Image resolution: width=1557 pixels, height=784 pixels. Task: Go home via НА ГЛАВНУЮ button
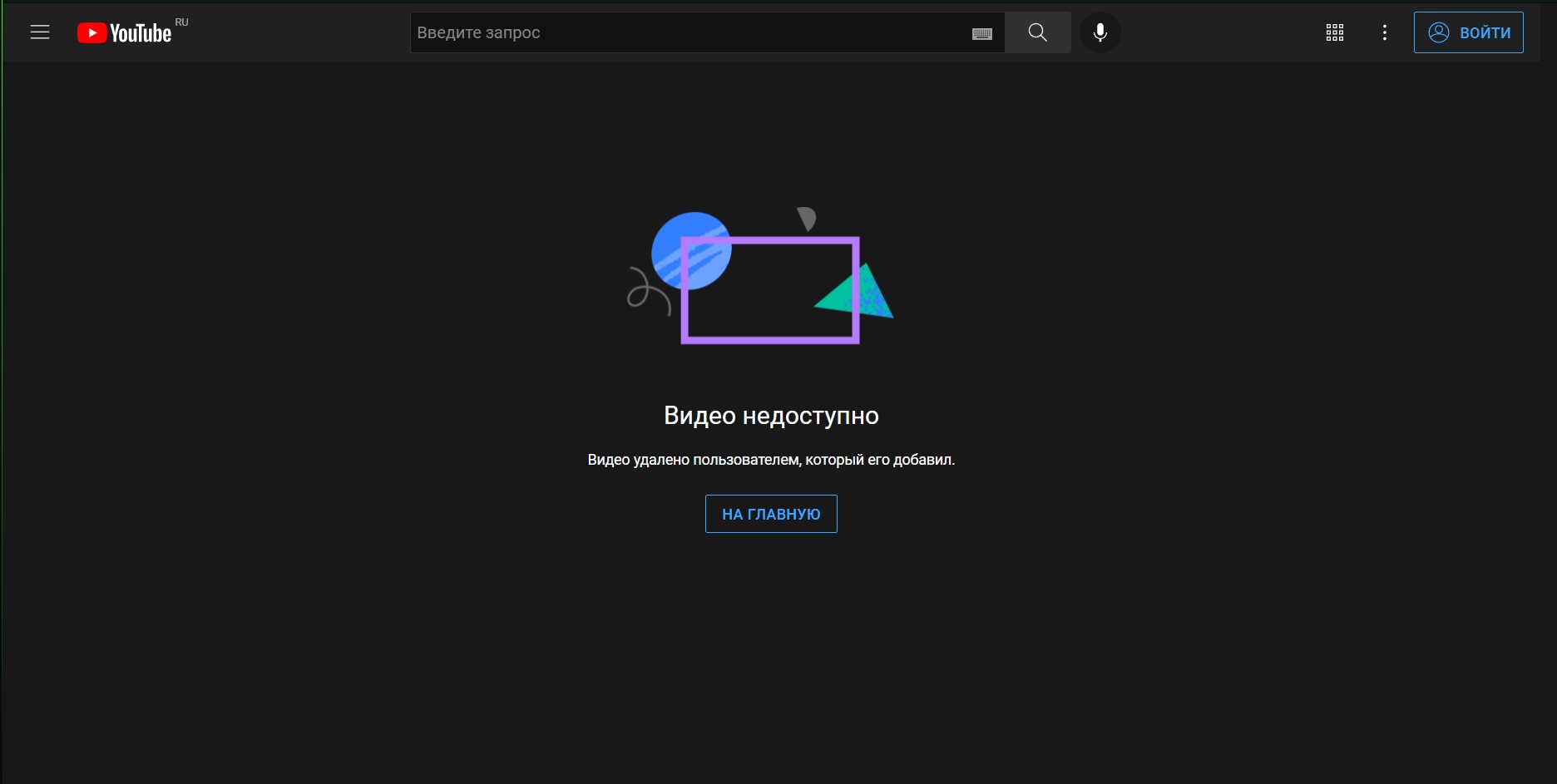[771, 514]
